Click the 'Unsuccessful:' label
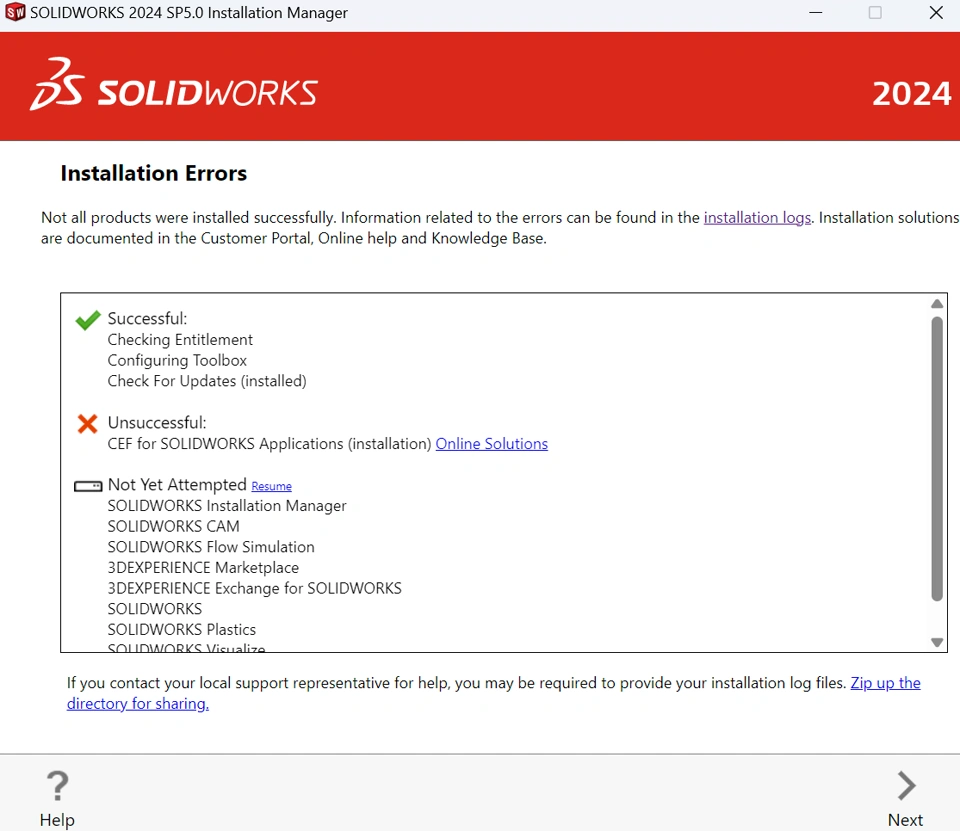960x831 pixels. pos(157,423)
